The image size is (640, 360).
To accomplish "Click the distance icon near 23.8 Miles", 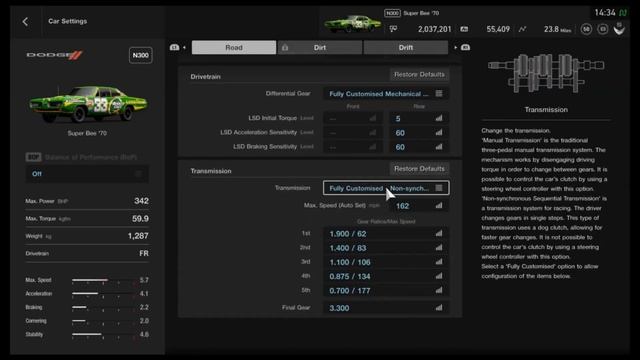I will tap(522, 29).
